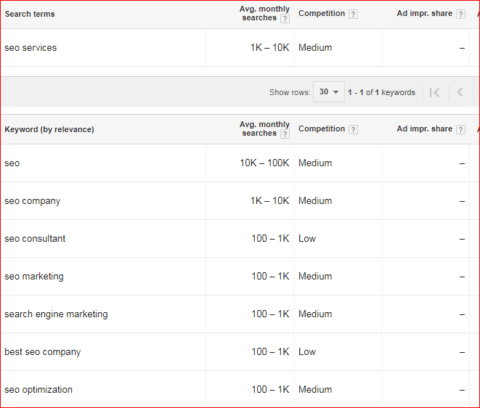Viewport: 480px width, 408px height.
Task: Click Medium competition for seo optimization
Action: point(315,389)
